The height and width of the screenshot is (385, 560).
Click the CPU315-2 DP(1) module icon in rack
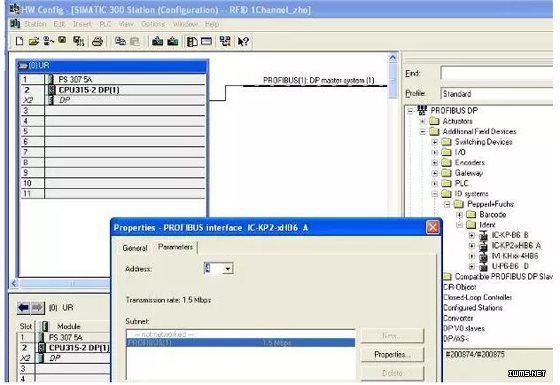tap(51, 90)
